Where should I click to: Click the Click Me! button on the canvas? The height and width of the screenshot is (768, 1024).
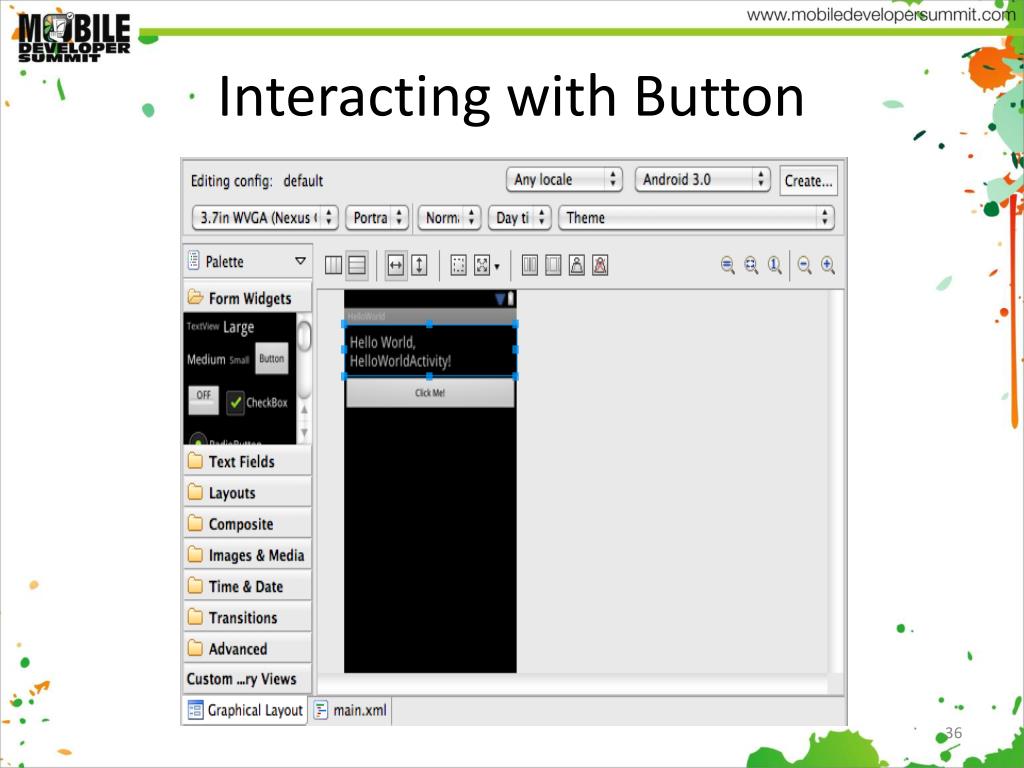(x=430, y=393)
